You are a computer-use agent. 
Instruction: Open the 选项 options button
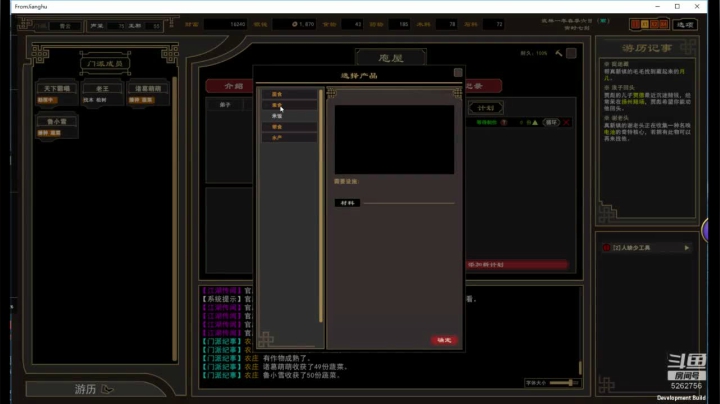(685, 24)
